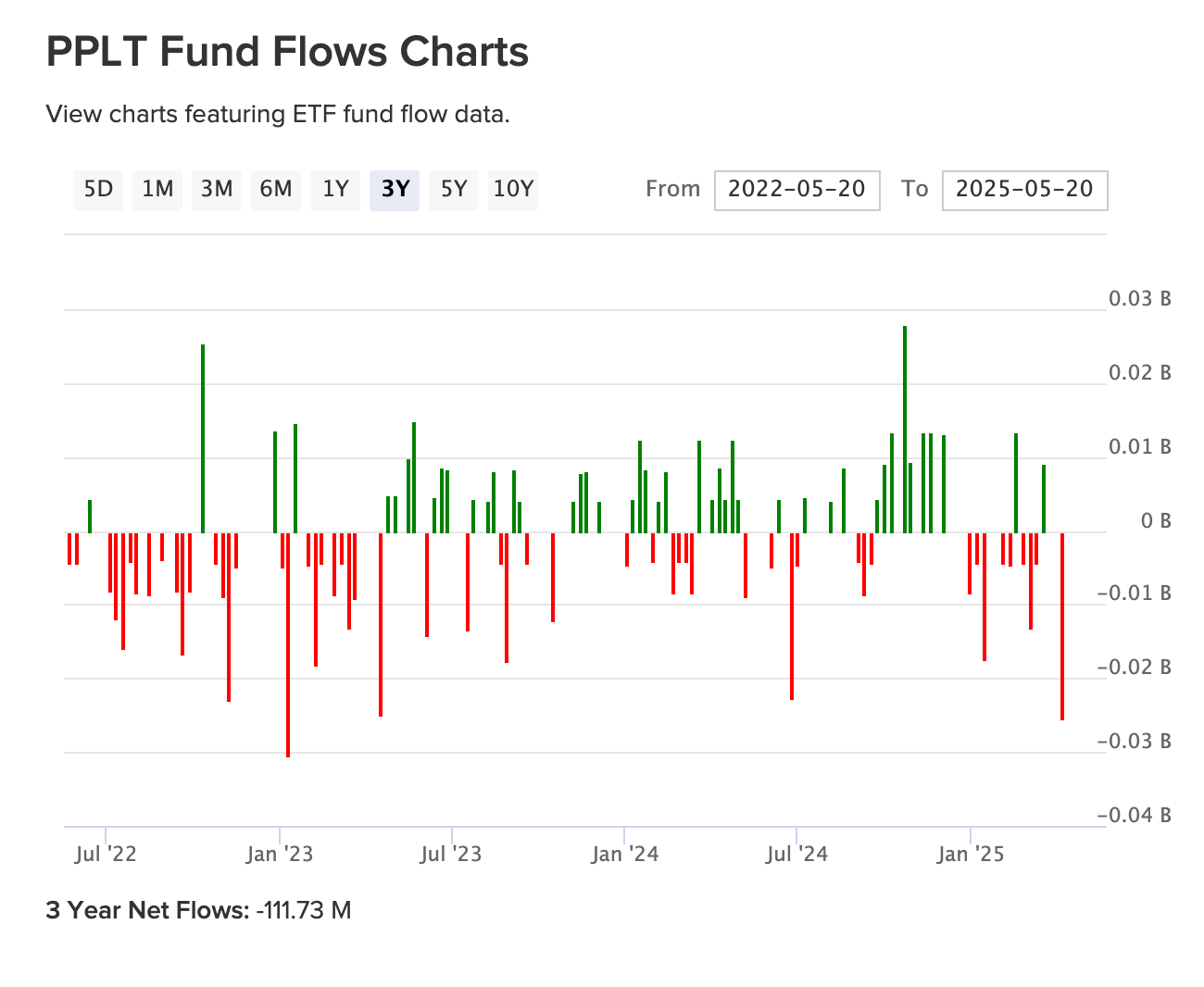Click the From label beside date field

673,189
